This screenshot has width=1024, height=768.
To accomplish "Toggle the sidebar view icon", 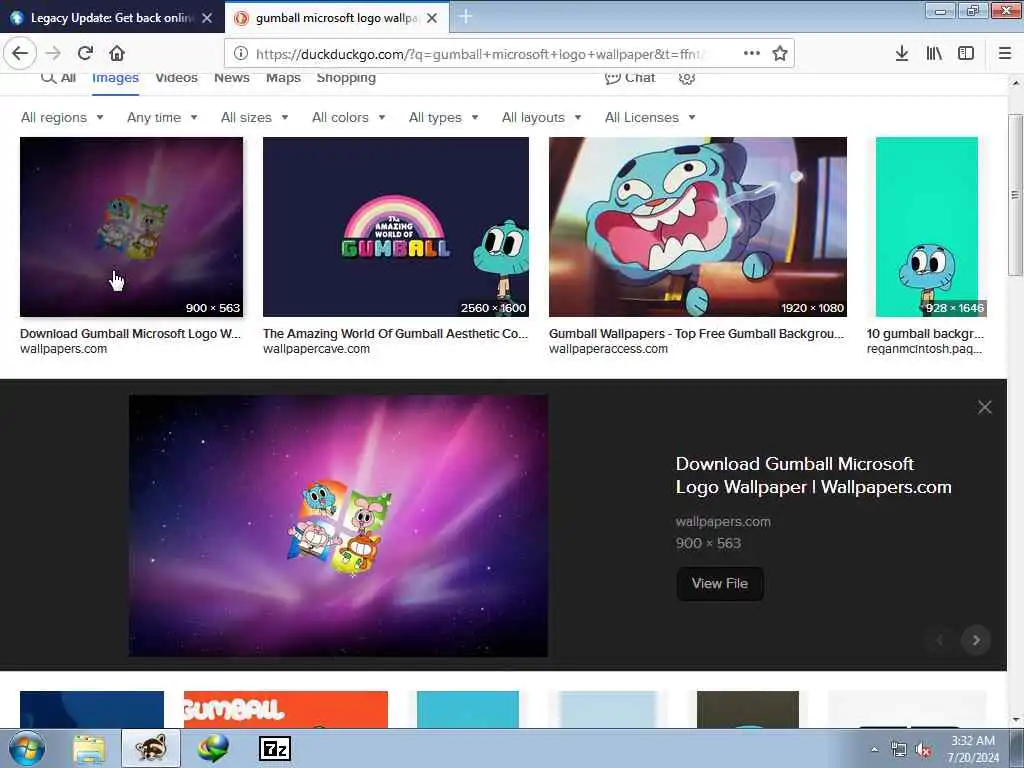I will tap(966, 54).
